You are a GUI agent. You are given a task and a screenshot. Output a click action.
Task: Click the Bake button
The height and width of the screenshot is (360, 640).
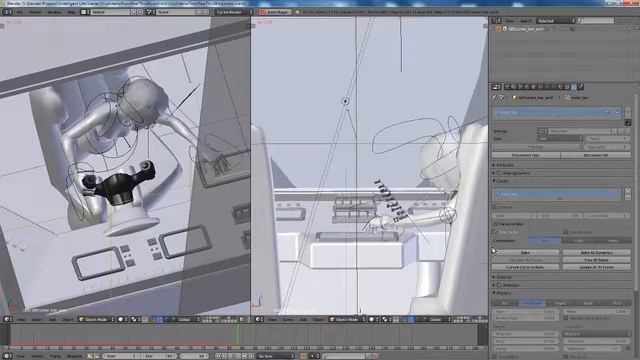point(526,253)
